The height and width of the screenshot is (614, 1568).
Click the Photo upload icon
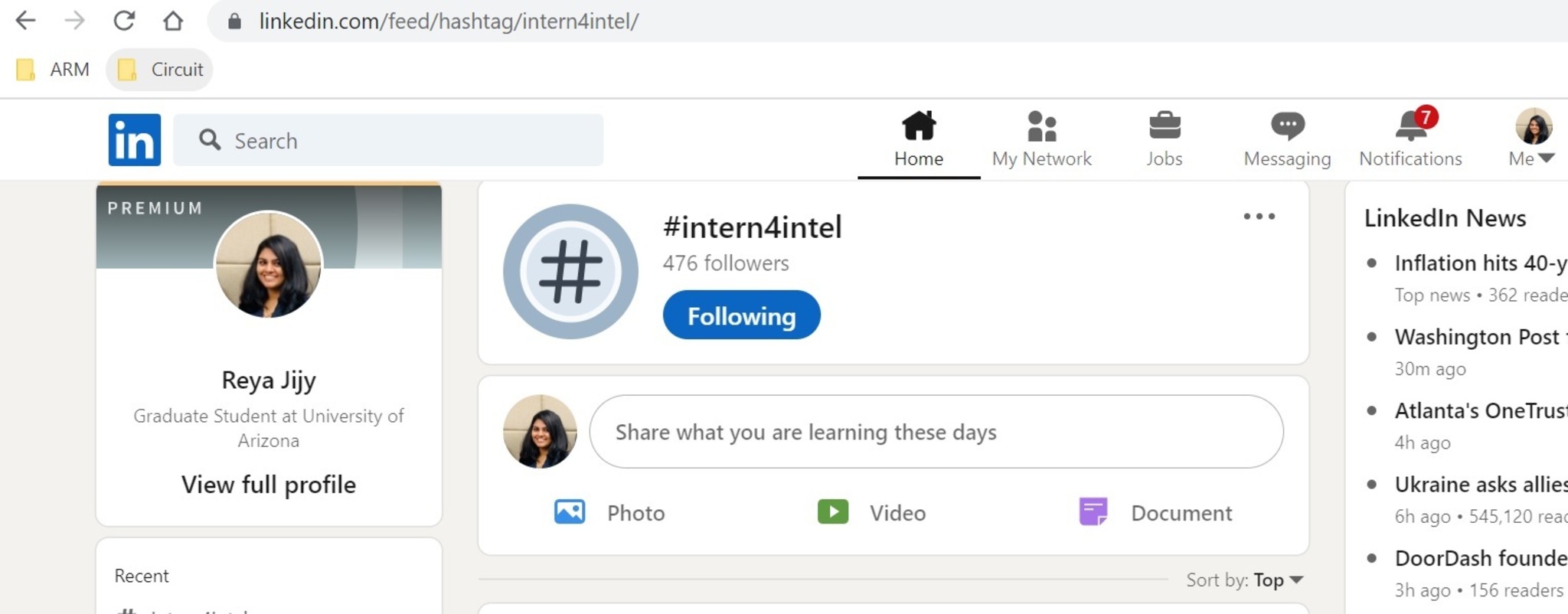point(570,512)
